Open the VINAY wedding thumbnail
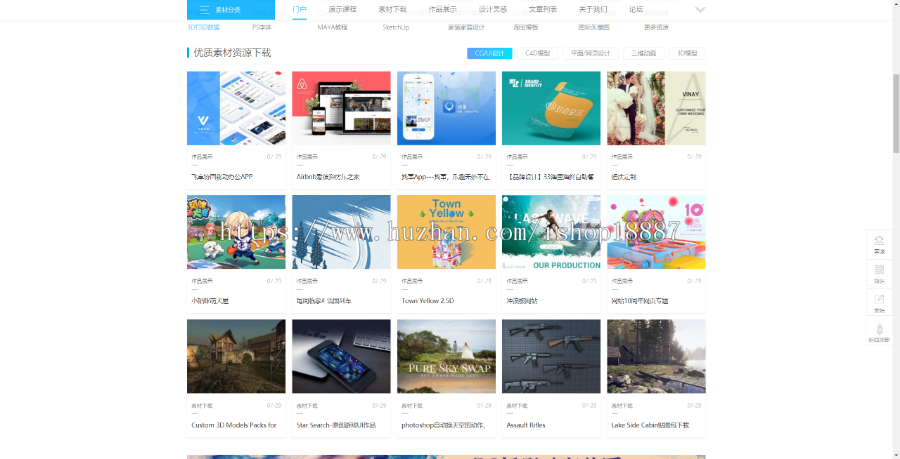Viewport: 900px width, 459px height. point(656,108)
